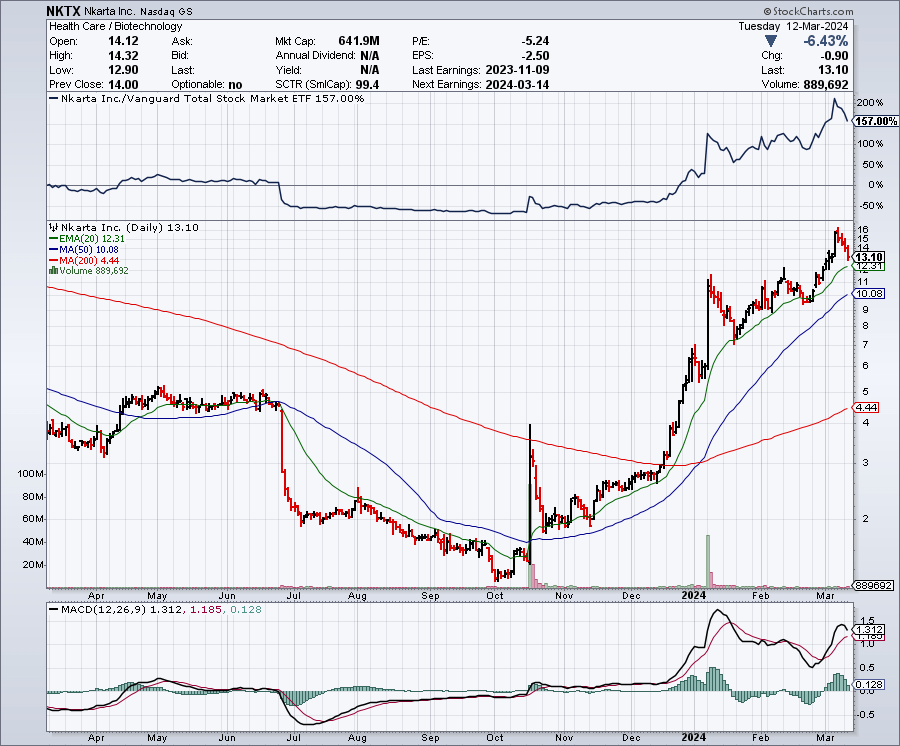Select the 2024 label on the time axis
Screen dimensions: 900x746
click(695, 595)
